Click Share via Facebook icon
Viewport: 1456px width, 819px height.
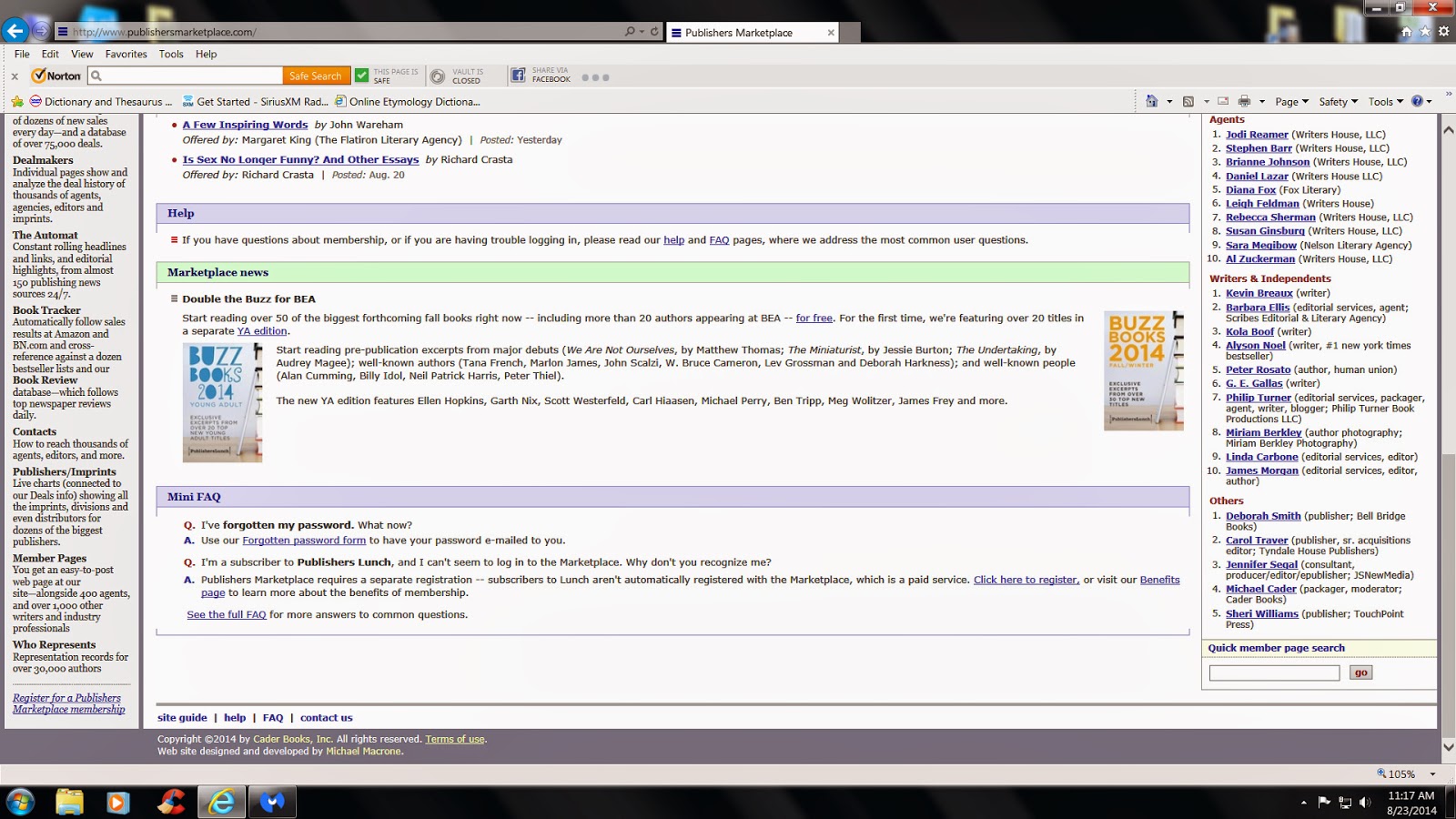[518, 76]
